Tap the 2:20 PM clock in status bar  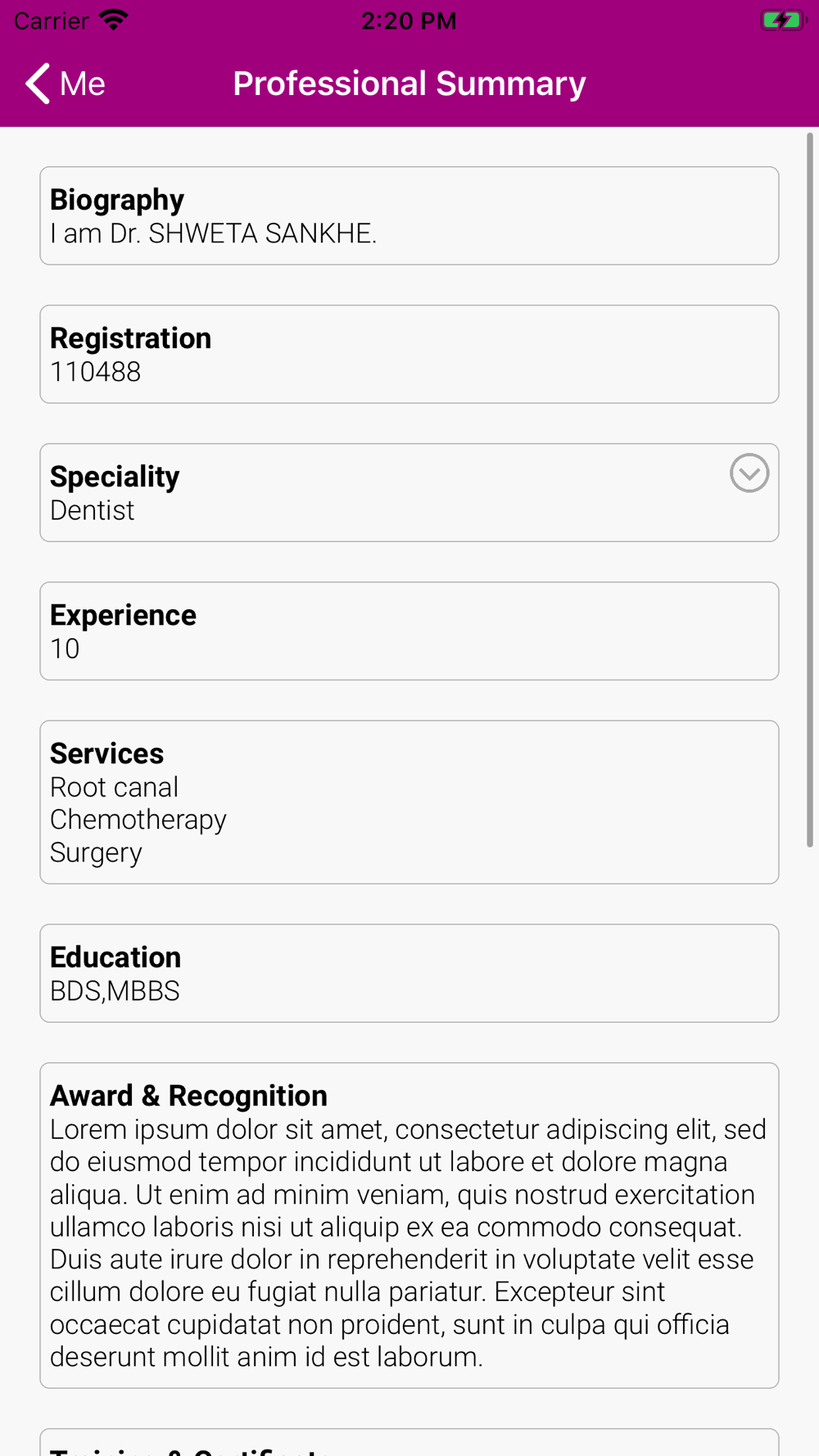click(409, 20)
